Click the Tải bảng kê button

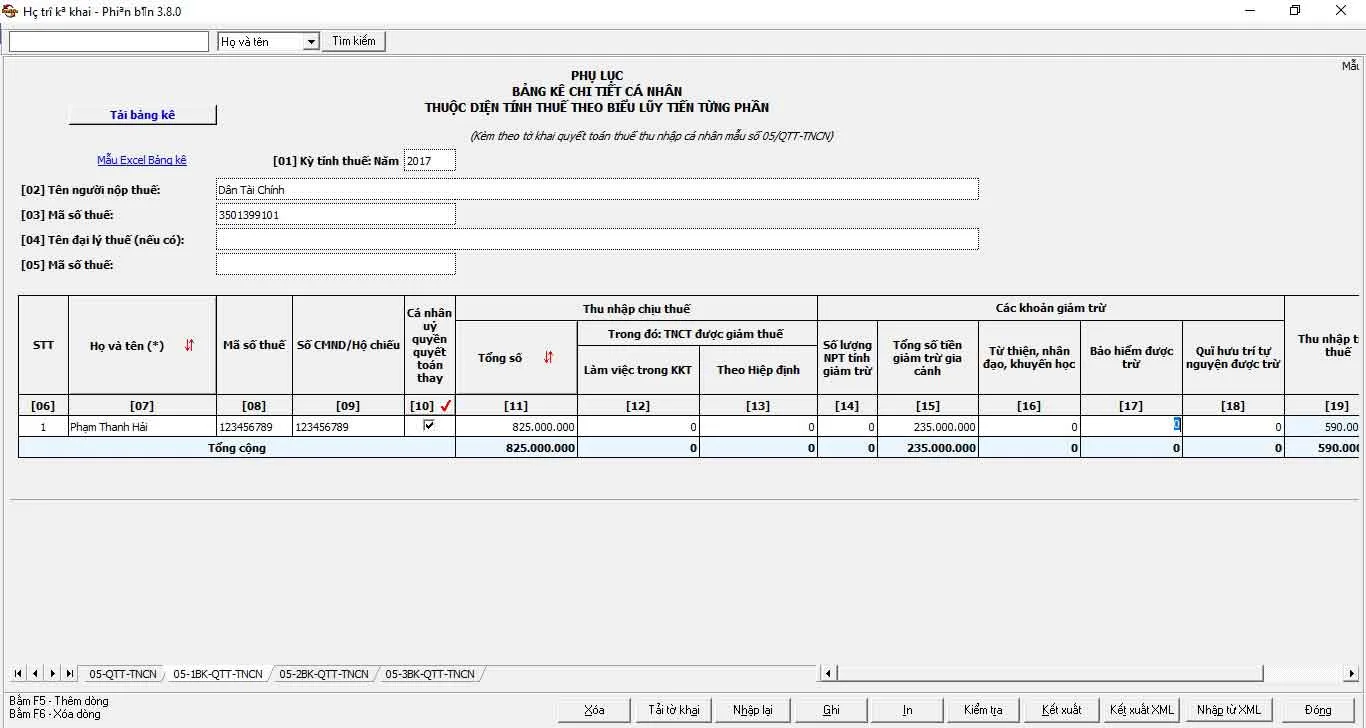pos(142,114)
